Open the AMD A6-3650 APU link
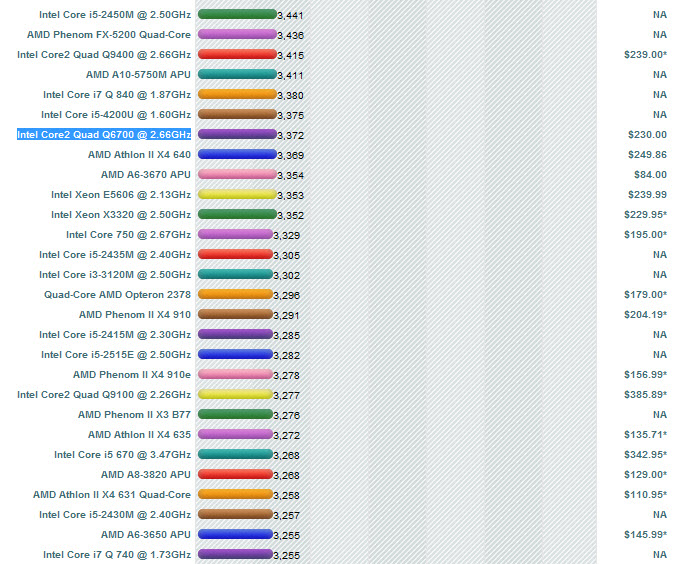 [146, 535]
